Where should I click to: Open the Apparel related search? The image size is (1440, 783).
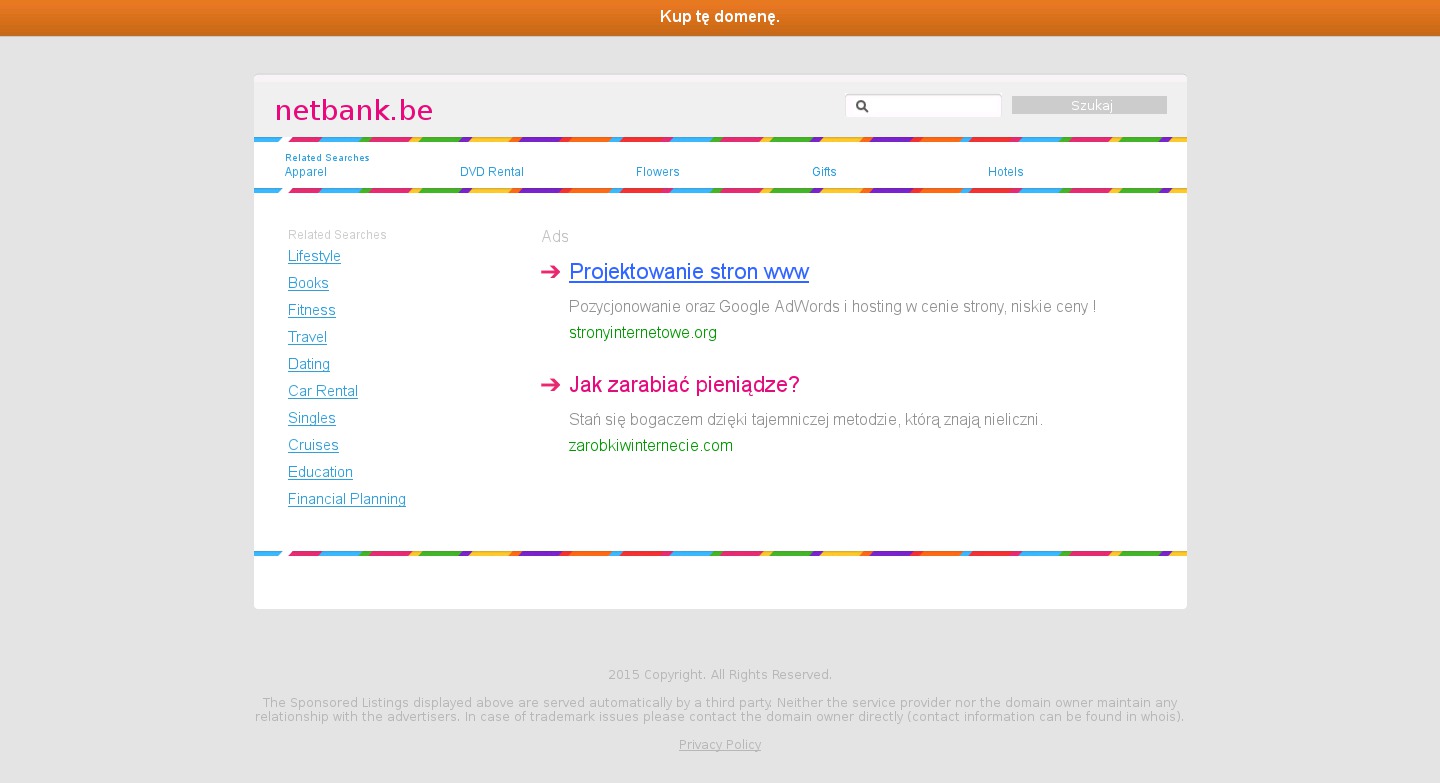[x=305, y=172]
